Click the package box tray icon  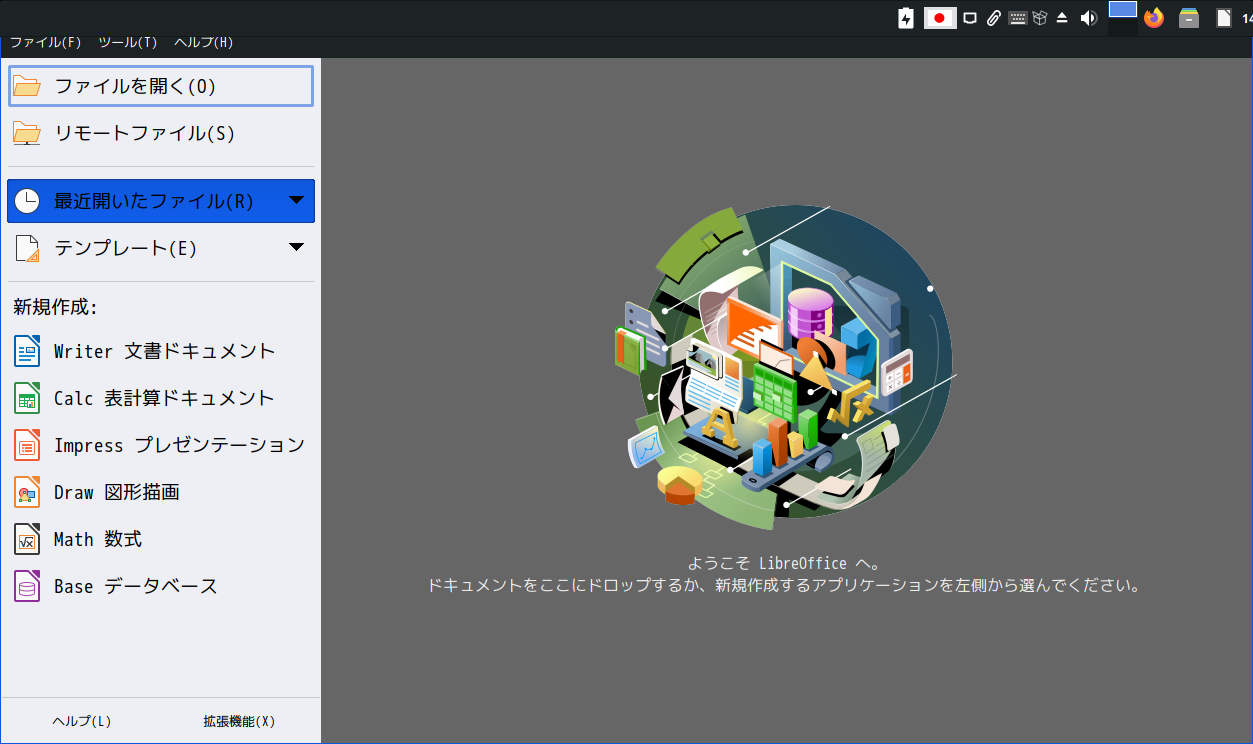(x=1040, y=18)
